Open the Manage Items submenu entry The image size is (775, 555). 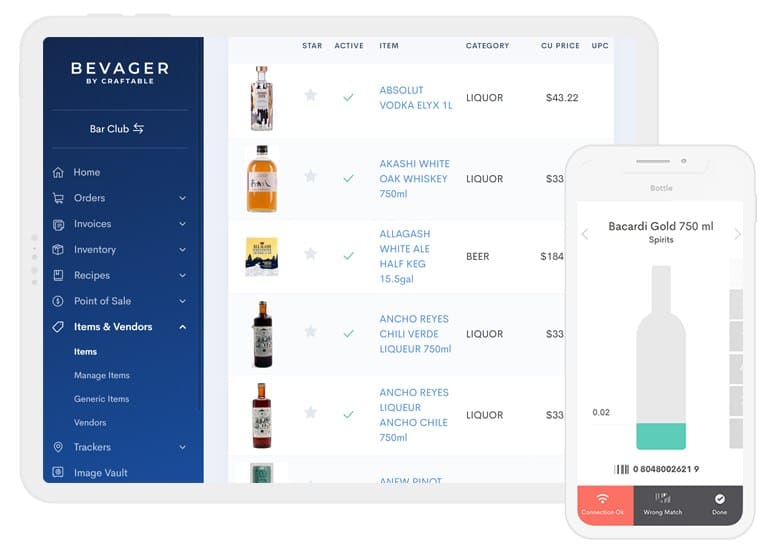(102, 376)
